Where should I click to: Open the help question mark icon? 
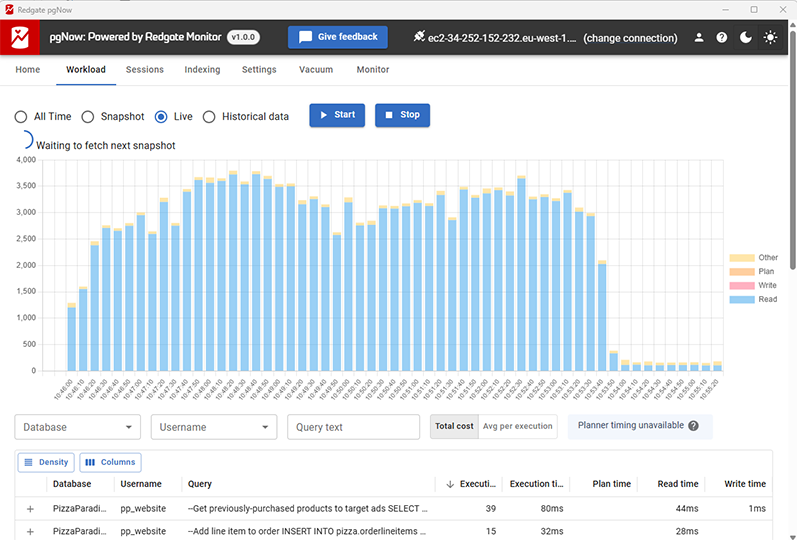(x=722, y=37)
